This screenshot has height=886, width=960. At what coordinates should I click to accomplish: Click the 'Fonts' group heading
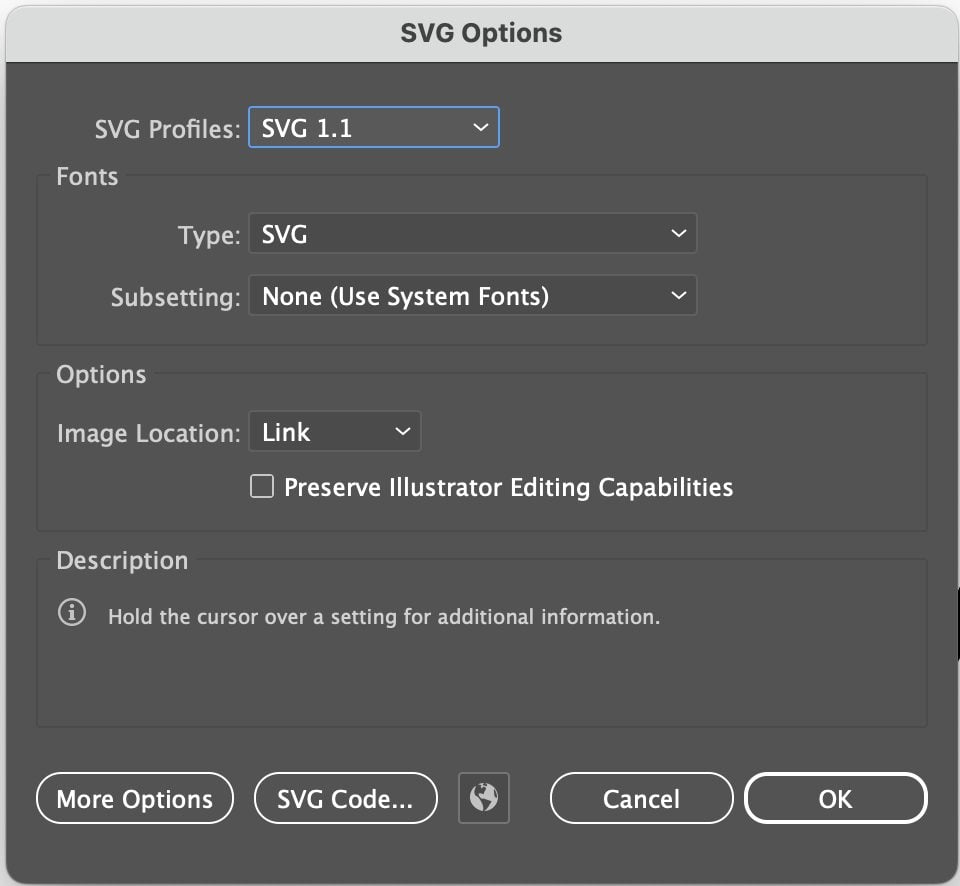[87, 176]
